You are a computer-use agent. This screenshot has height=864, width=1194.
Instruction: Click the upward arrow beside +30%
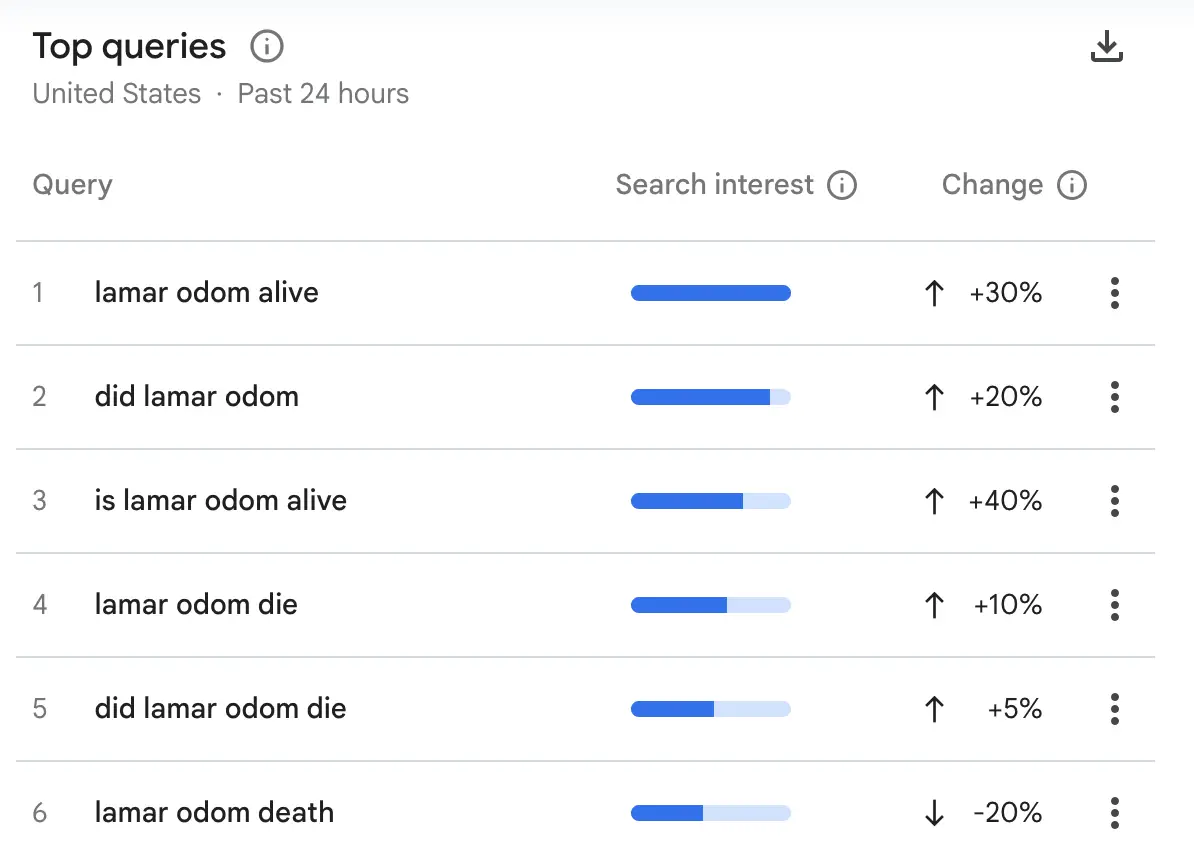tap(933, 293)
